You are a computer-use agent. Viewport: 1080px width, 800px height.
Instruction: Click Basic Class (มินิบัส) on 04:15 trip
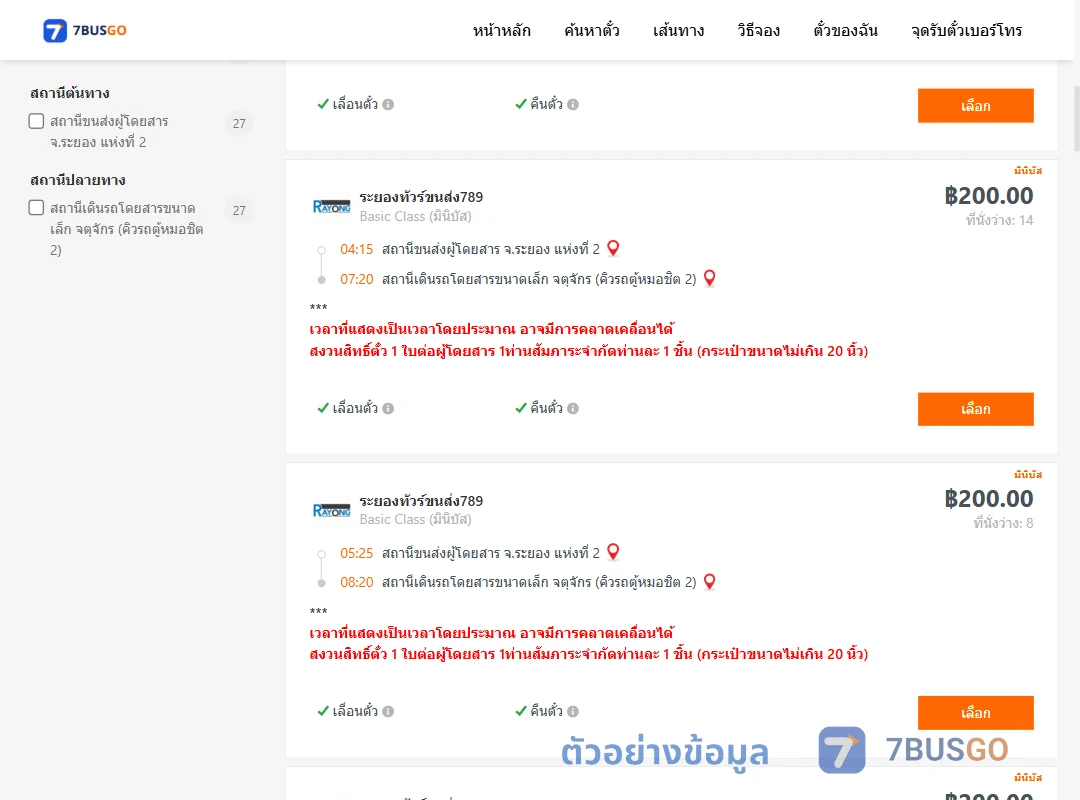click(415, 216)
